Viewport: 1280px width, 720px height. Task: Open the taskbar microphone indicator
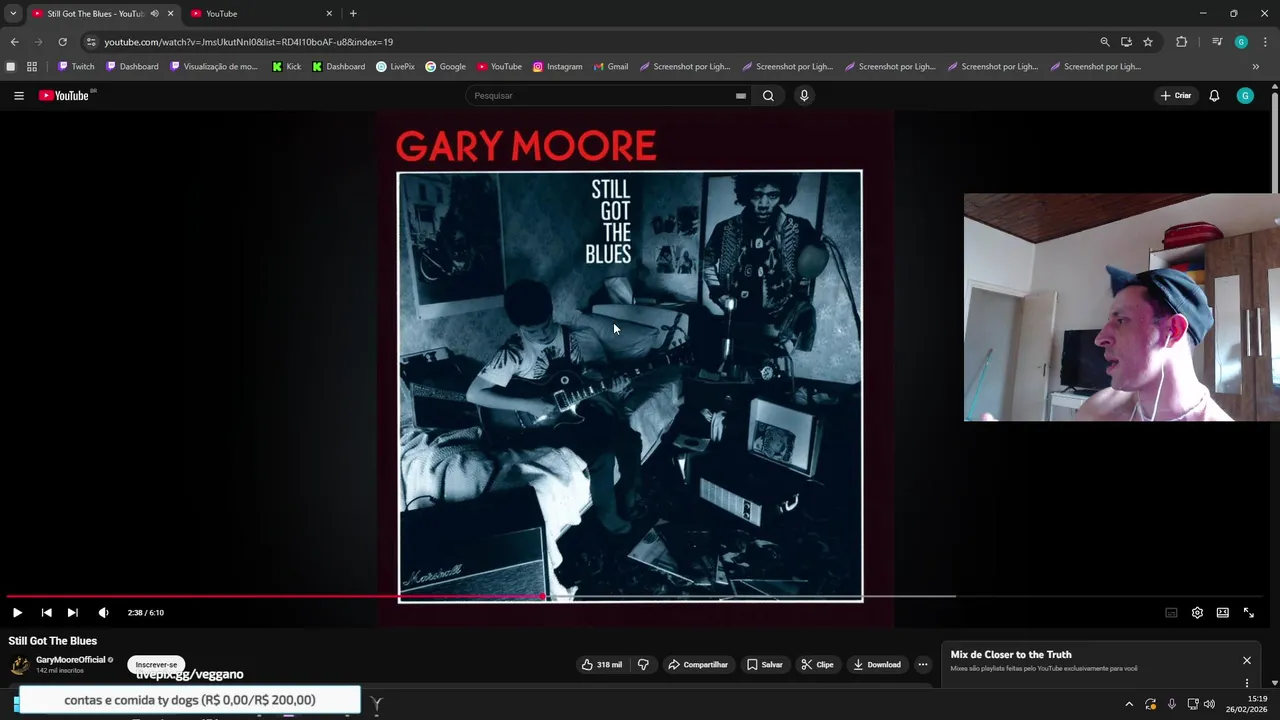point(1172,704)
